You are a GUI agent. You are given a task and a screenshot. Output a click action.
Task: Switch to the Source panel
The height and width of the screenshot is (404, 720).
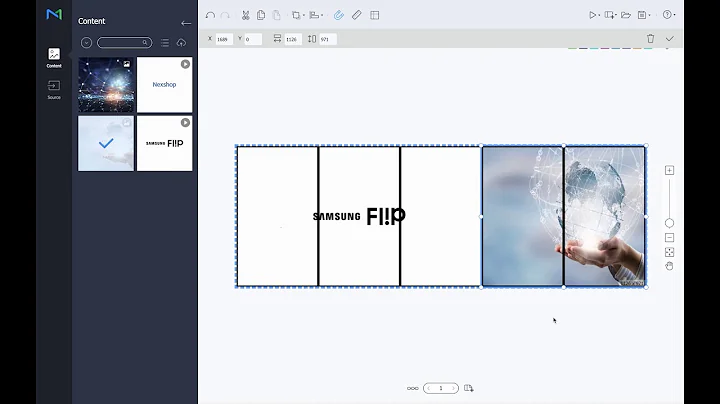[54, 90]
